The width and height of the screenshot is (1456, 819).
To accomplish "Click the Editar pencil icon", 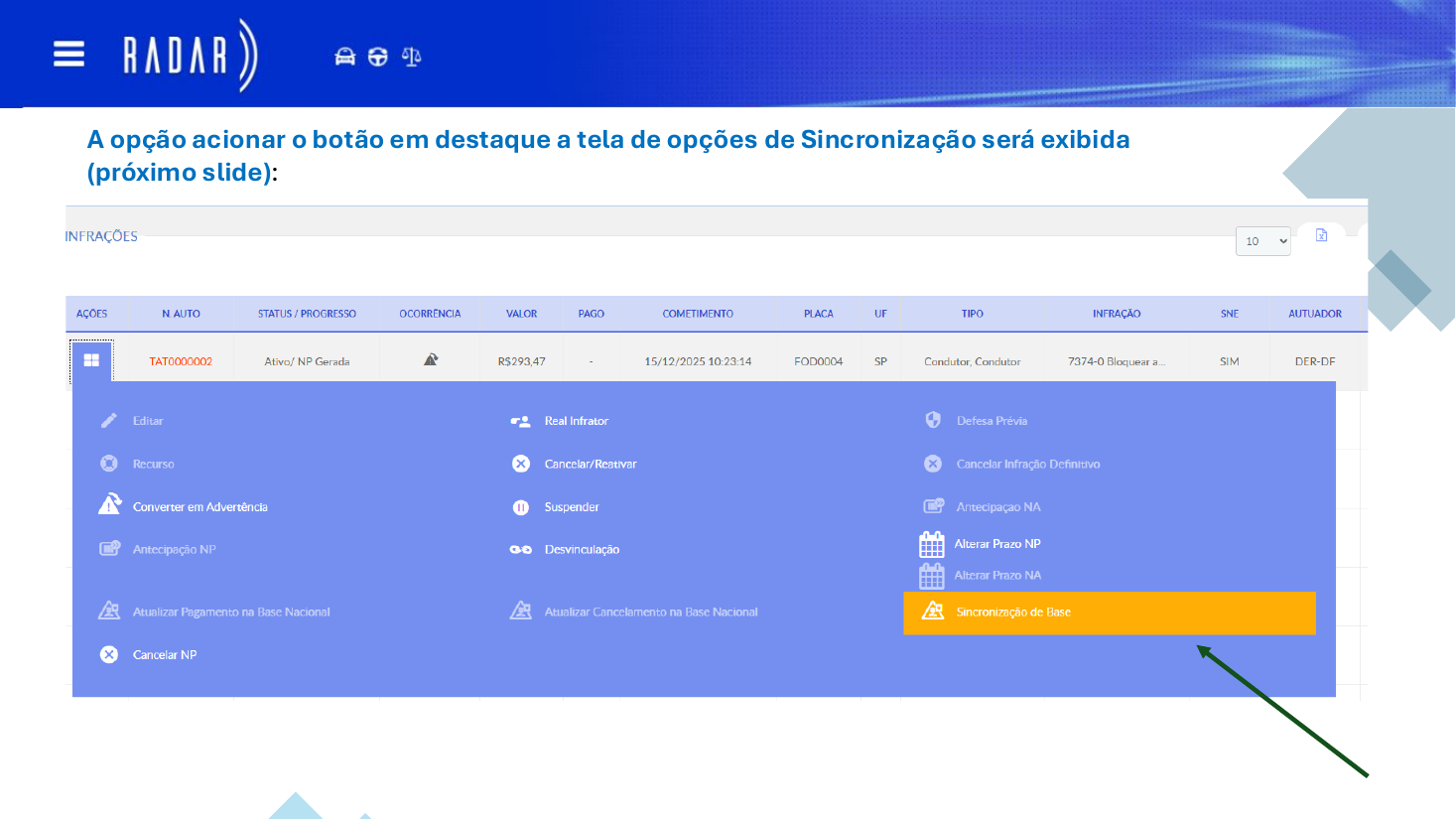I will (x=109, y=421).
